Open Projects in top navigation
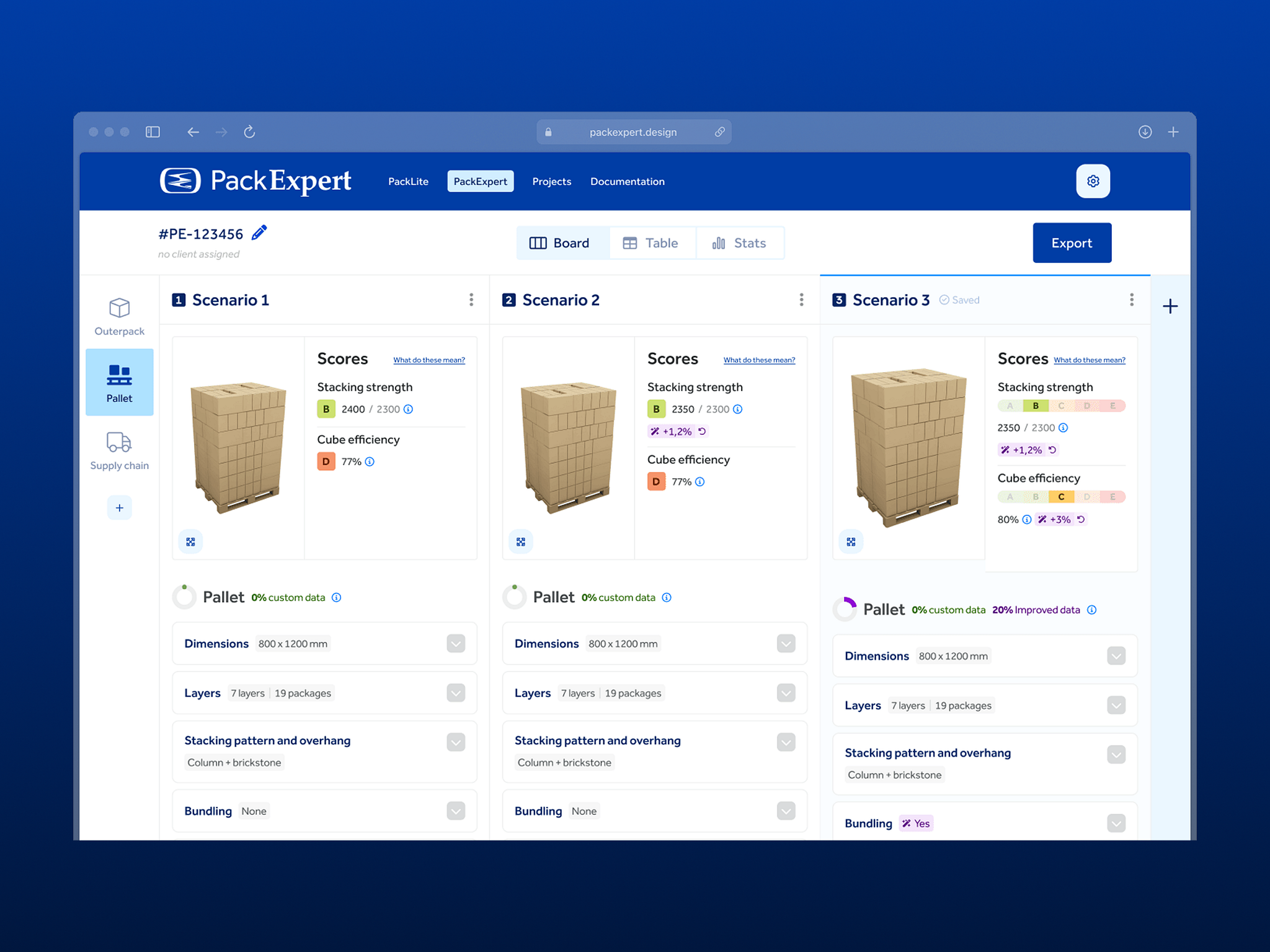 (x=551, y=182)
